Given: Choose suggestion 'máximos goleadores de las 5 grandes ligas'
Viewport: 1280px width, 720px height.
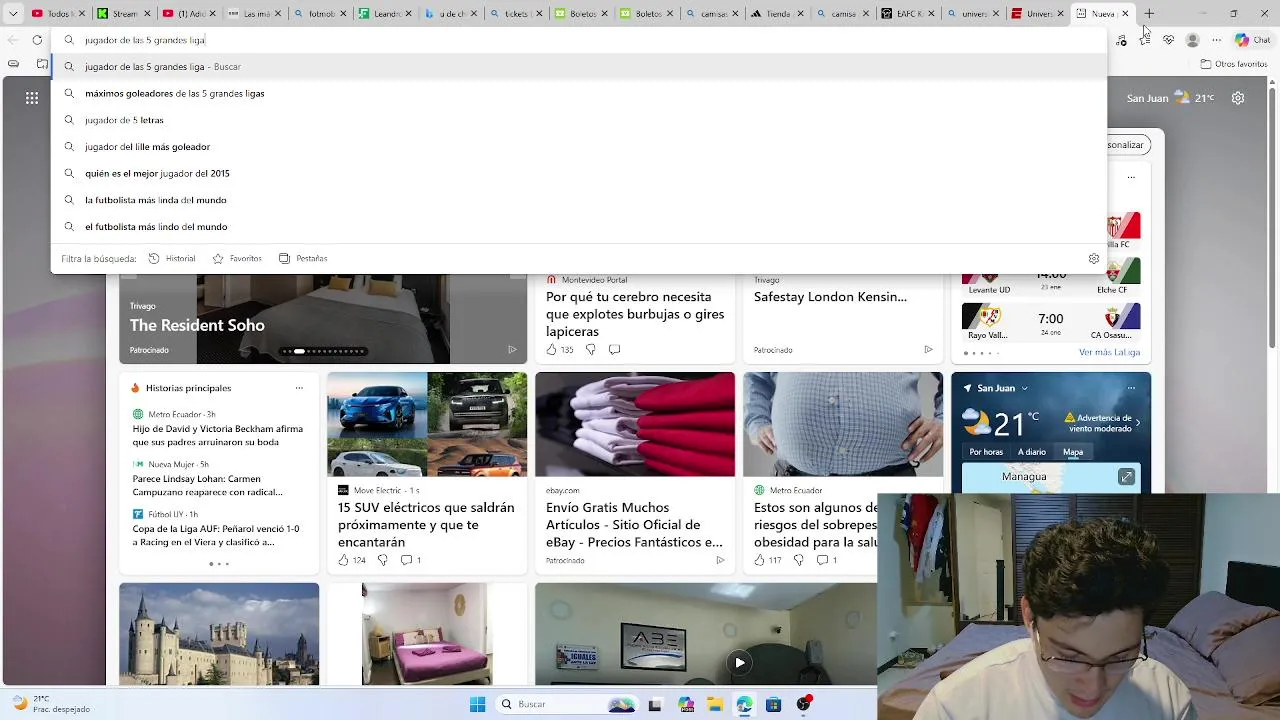Looking at the screenshot, I should point(579,93).
